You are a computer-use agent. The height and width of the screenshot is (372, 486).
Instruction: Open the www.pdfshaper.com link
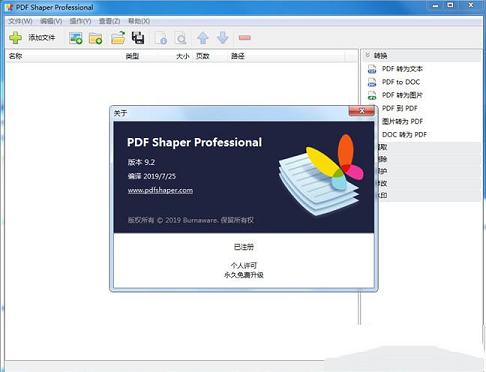(x=160, y=190)
